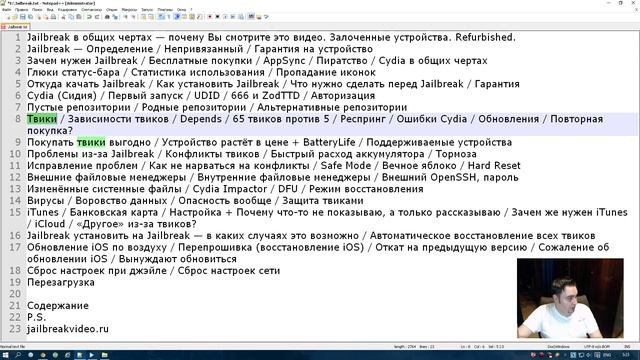This screenshot has height=360, width=640.
Task: Click the Copy toolbar icon
Action: pyautogui.click(x=71, y=17)
